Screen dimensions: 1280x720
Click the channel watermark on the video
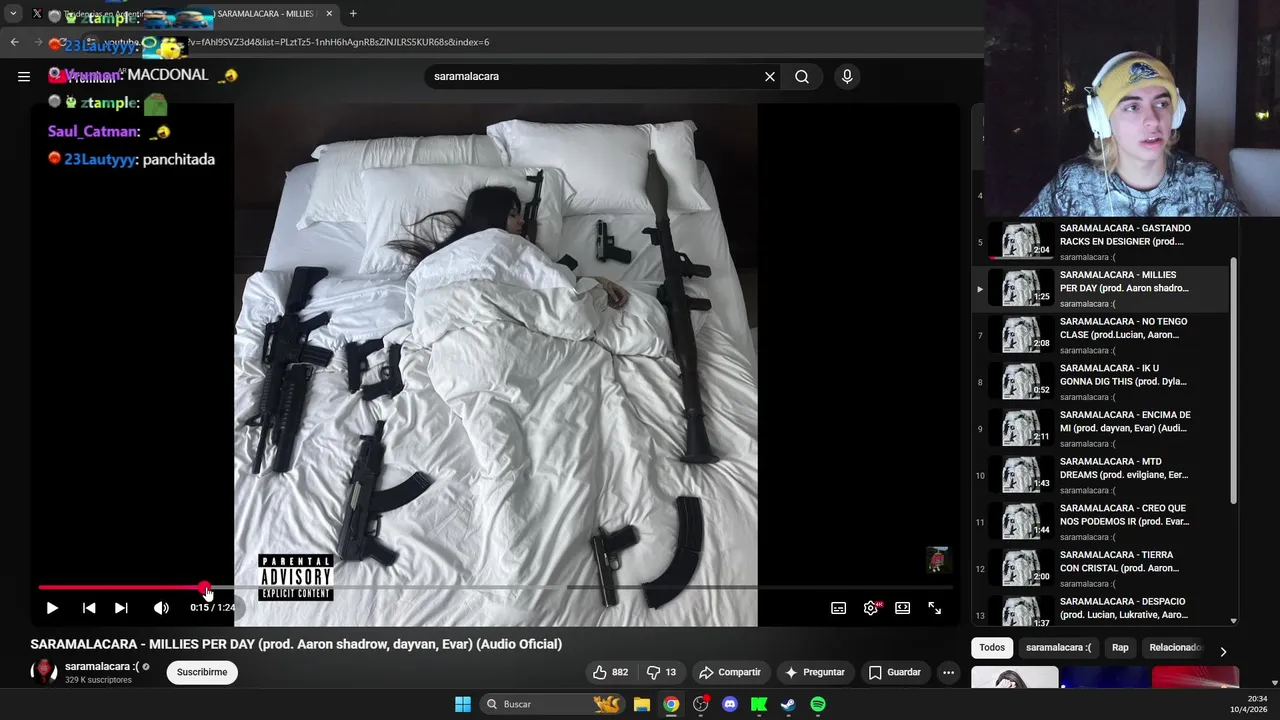point(937,559)
